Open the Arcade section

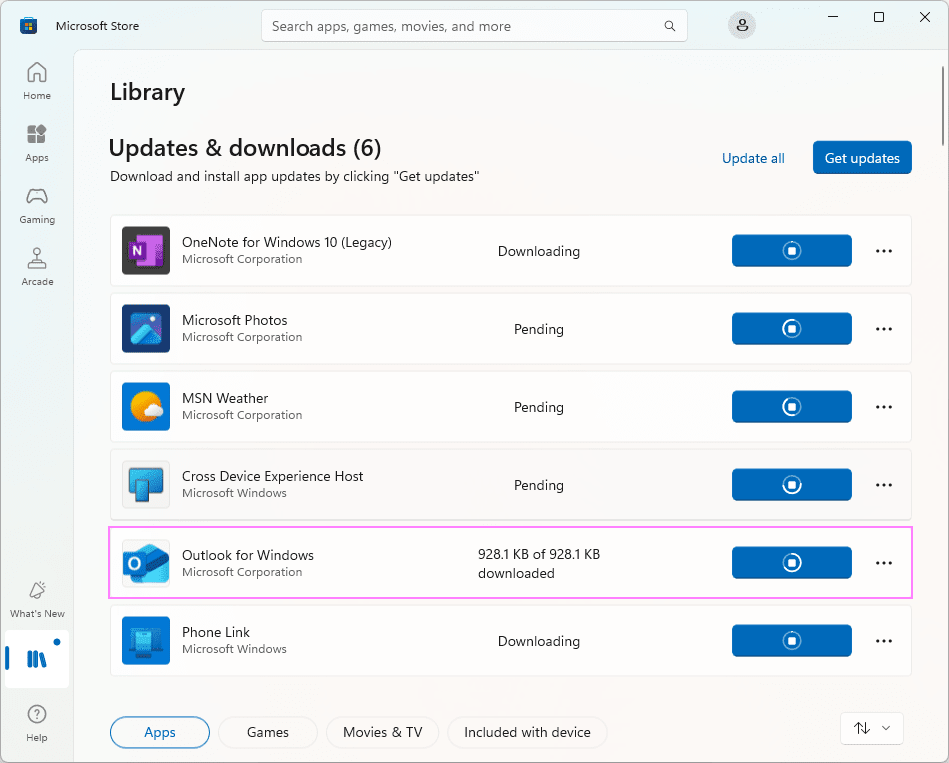[x=37, y=266]
